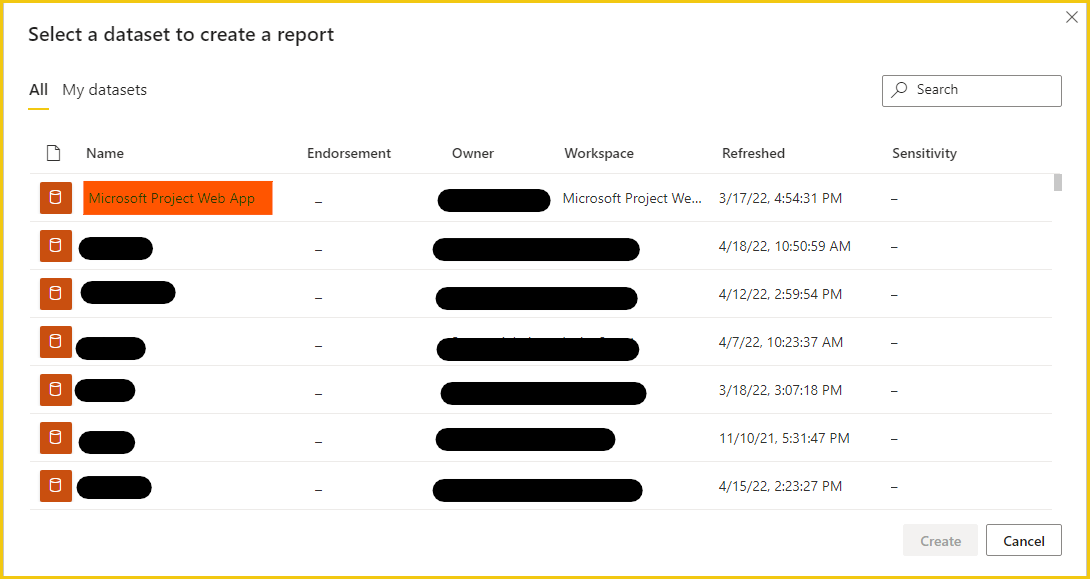Sort by the Owner column header

[x=473, y=154]
